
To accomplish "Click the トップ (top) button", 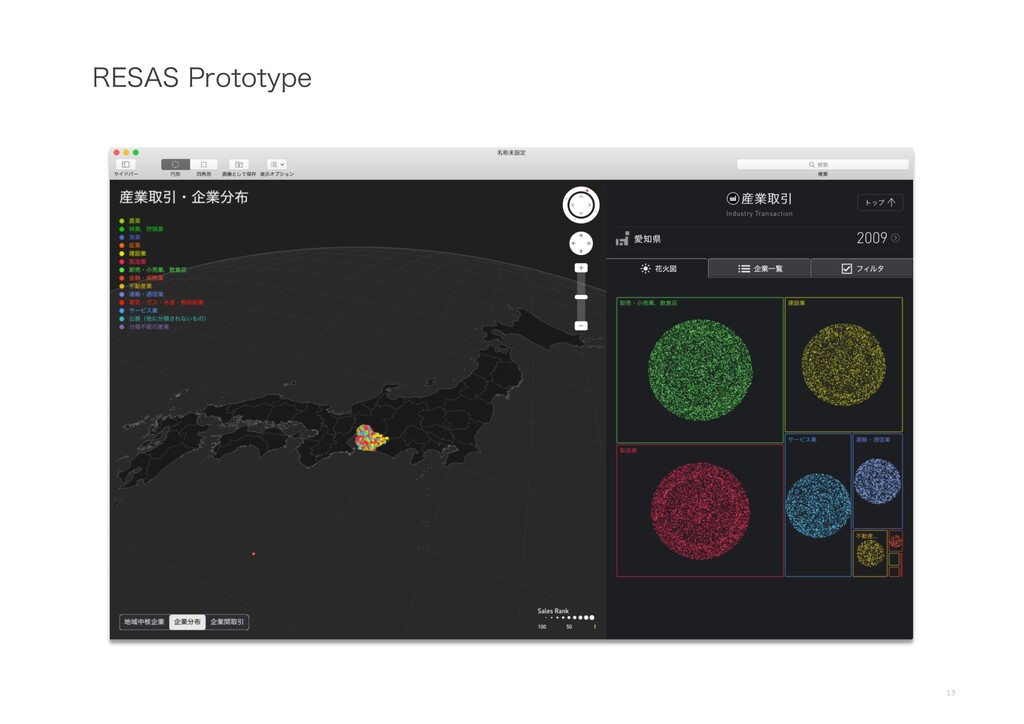I will tap(880, 202).
